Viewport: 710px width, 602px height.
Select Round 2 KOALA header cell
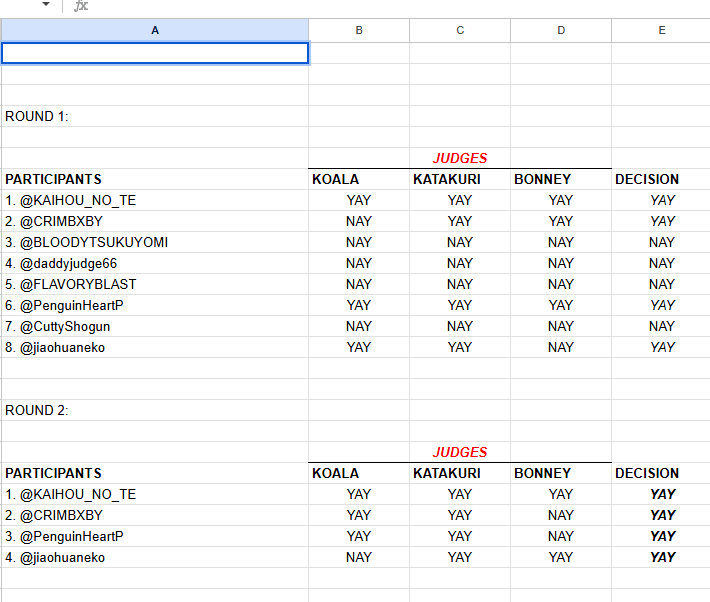(359, 473)
